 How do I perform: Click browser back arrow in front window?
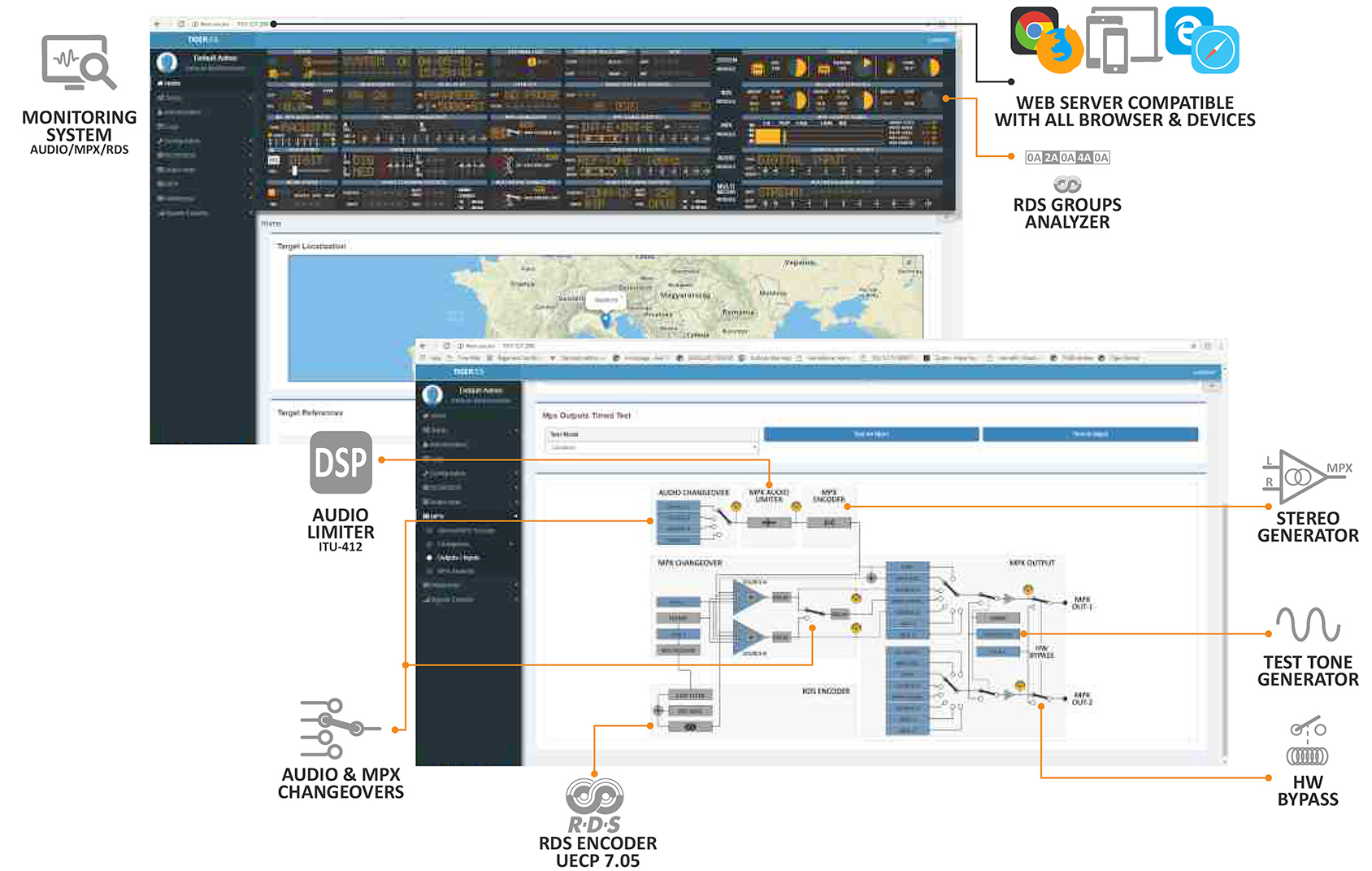423,346
